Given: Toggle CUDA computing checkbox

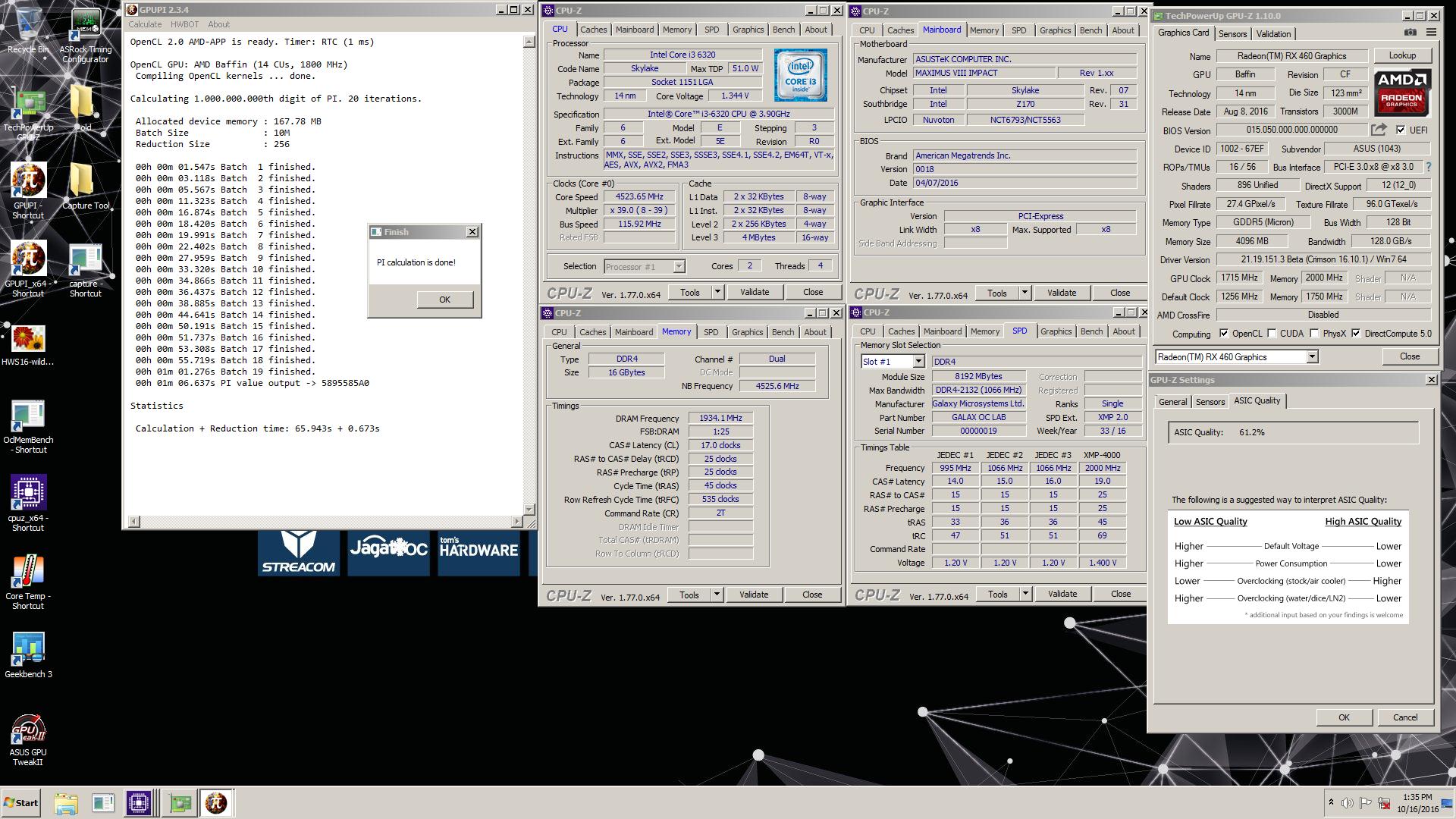Looking at the screenshot, I should click(1271, 334).
